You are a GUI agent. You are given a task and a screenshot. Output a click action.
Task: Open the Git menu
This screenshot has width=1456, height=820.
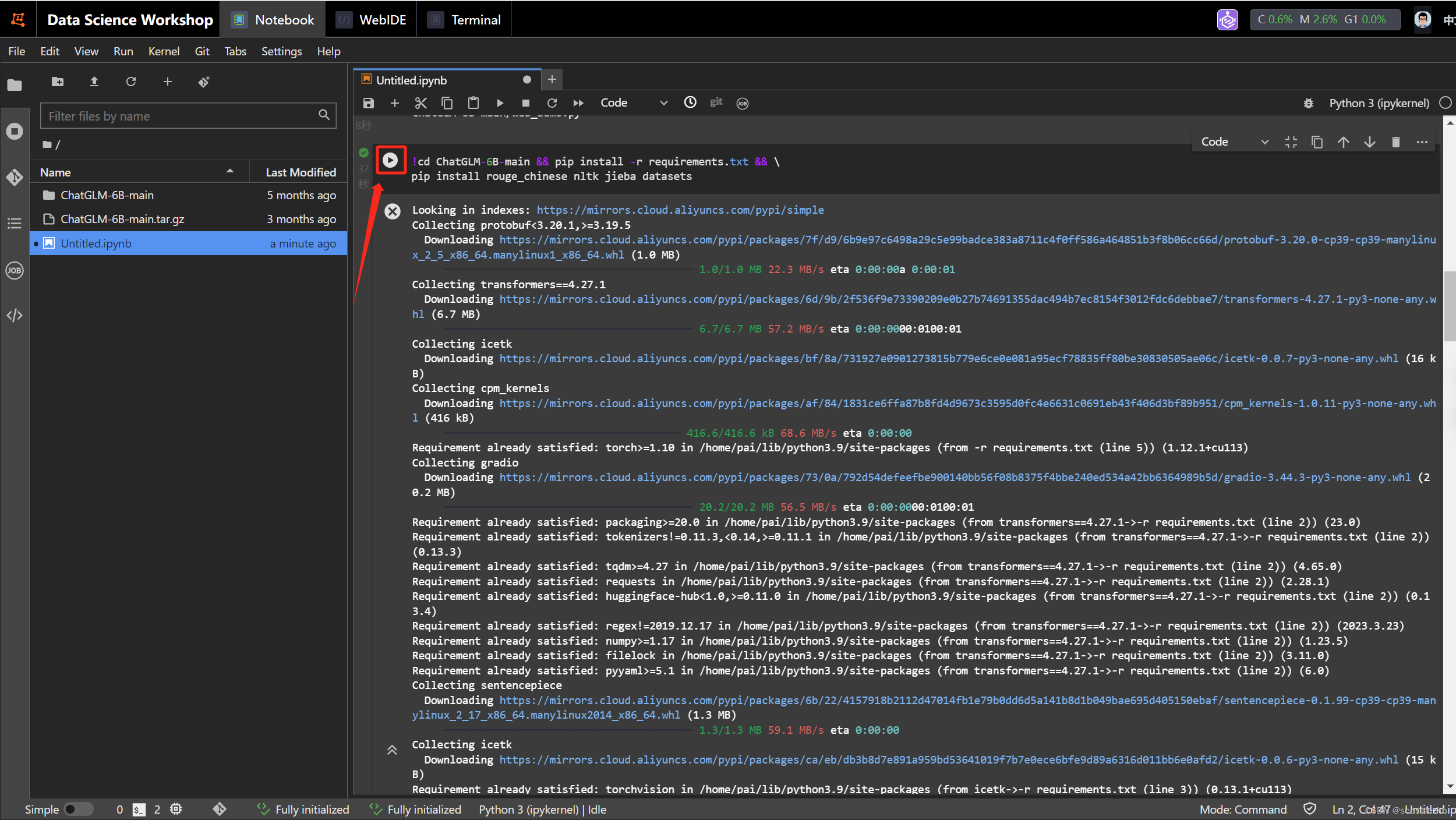pos(202,51)
